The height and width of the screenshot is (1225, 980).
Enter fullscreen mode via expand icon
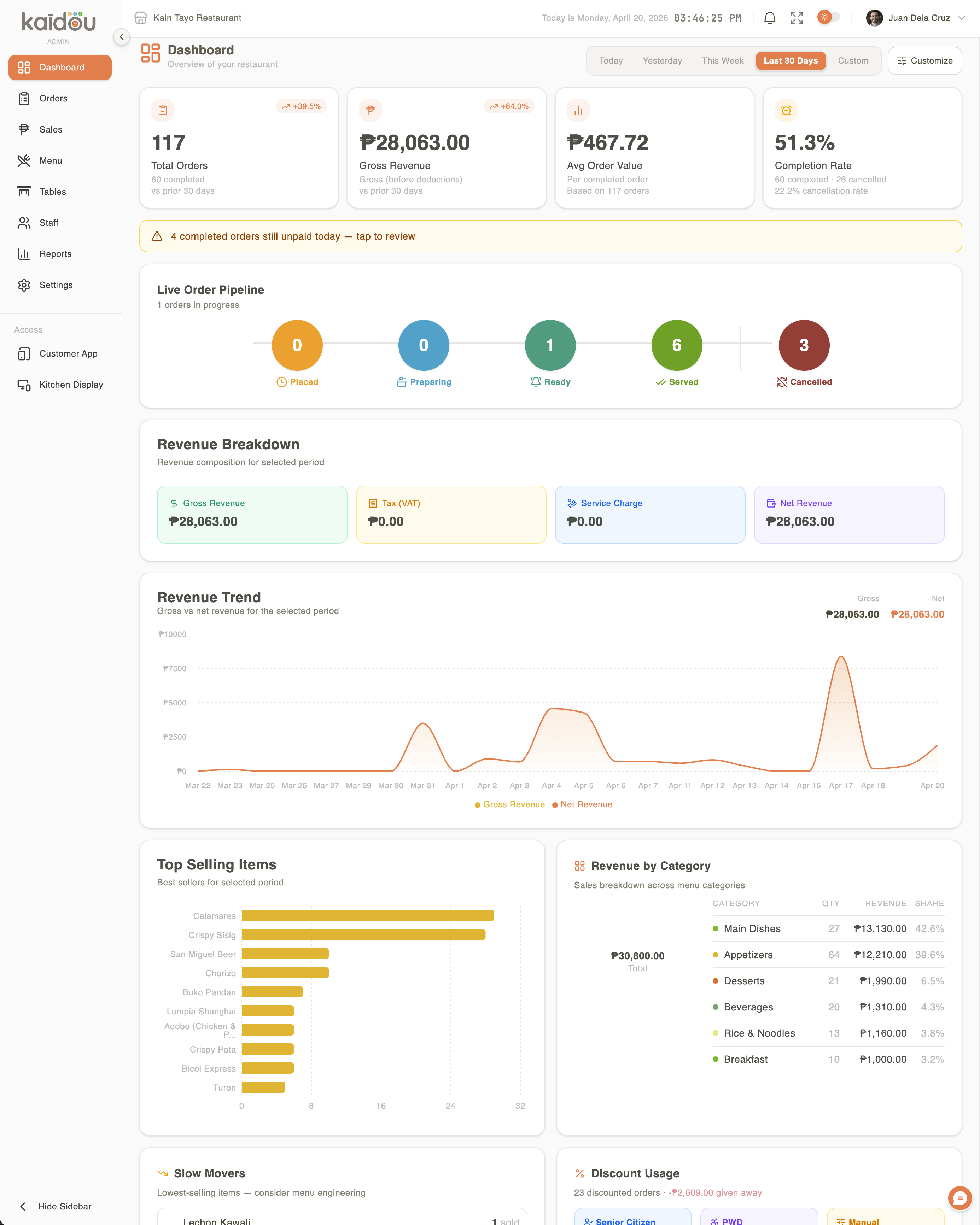coord(797,18)
